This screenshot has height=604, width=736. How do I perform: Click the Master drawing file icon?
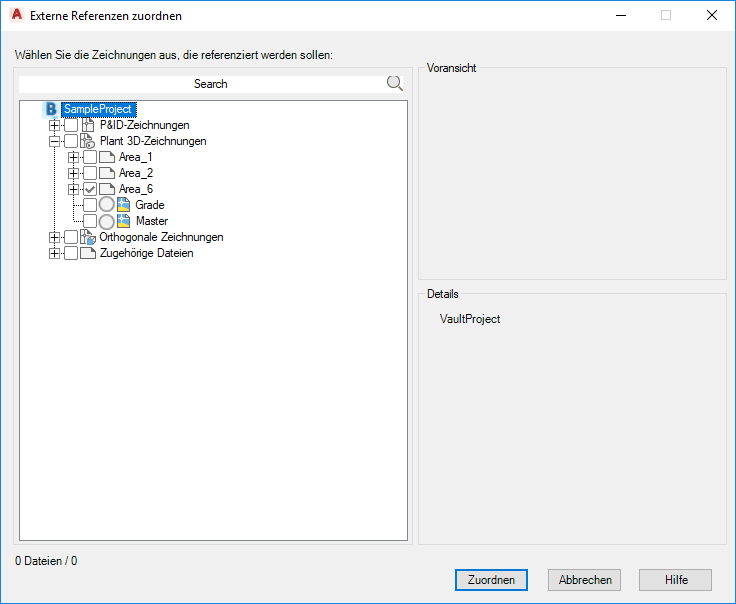[123, 221]
